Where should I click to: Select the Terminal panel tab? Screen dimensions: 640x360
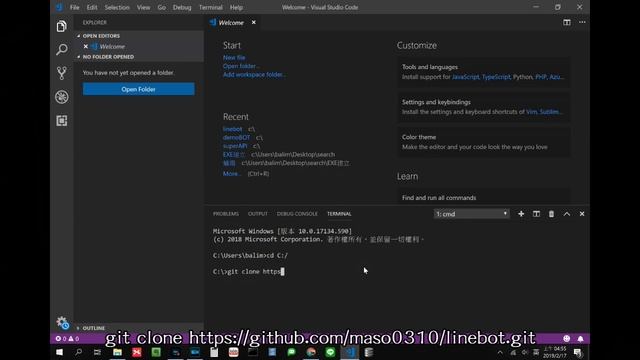339,214
